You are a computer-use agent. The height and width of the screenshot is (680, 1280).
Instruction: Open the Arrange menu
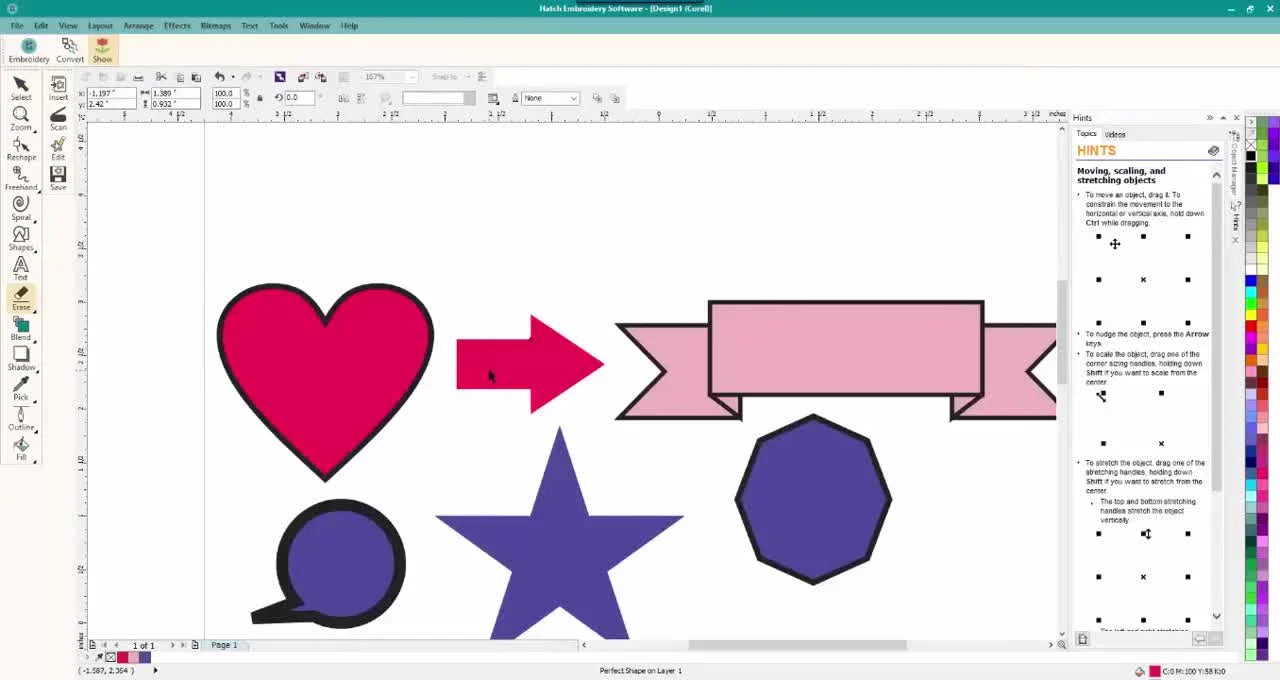(138, 25)
